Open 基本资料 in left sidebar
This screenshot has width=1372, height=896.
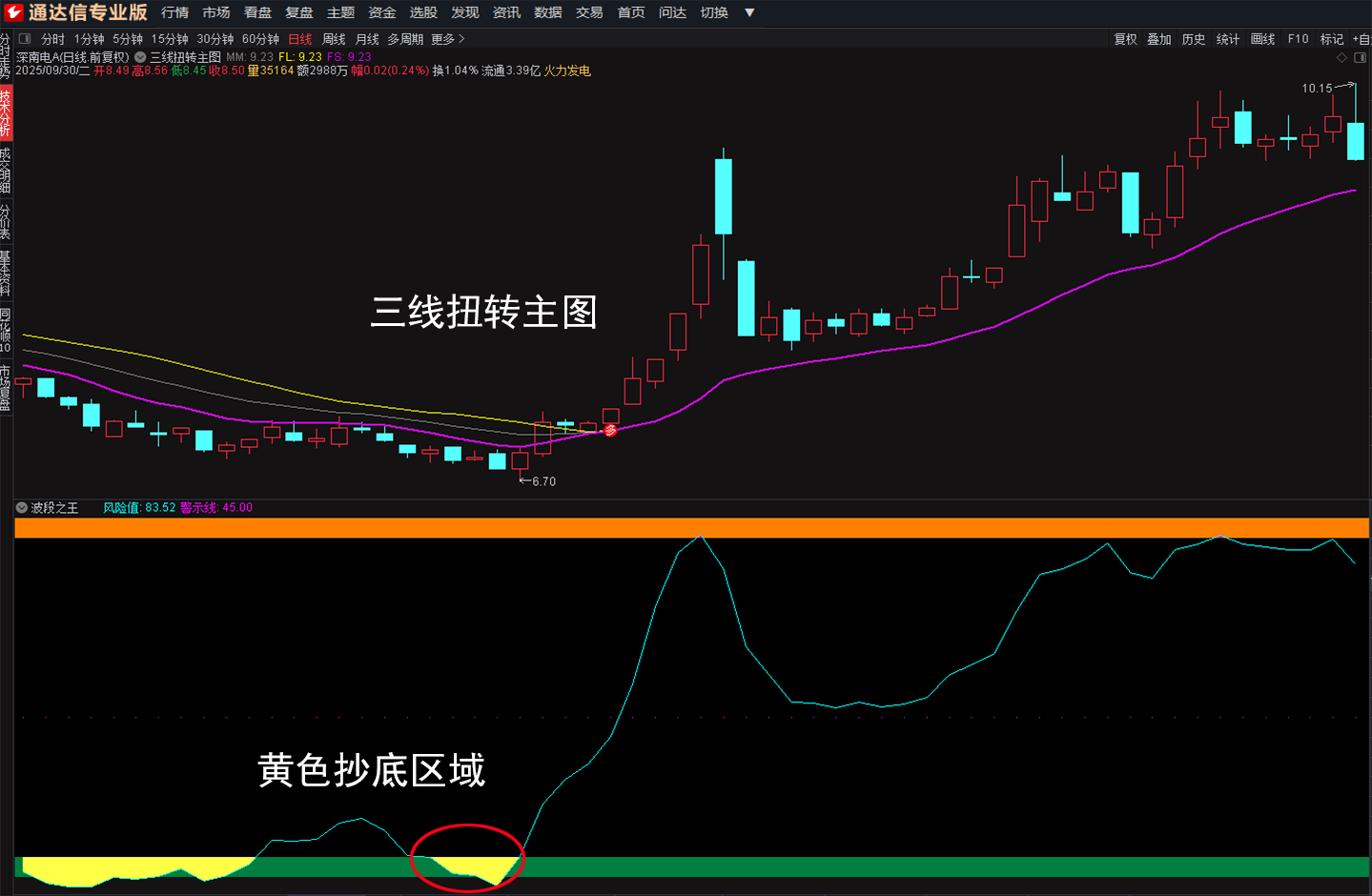coord(6,273)
